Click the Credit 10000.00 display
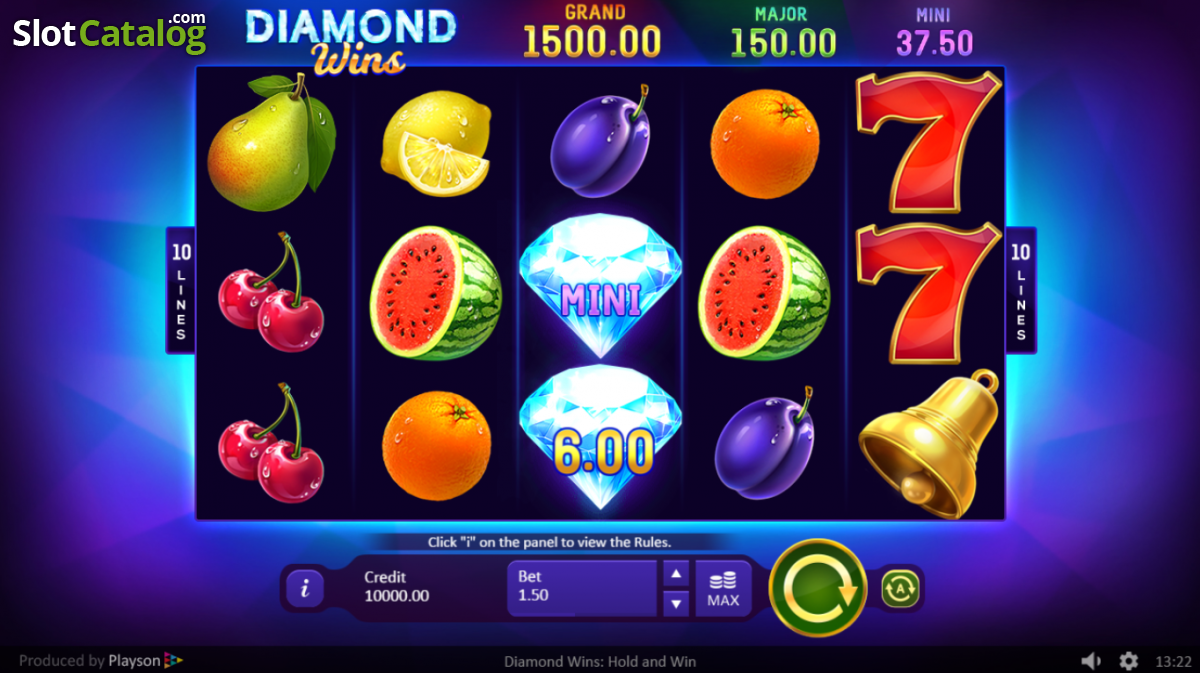1200x673 pixels. point(397,587)
